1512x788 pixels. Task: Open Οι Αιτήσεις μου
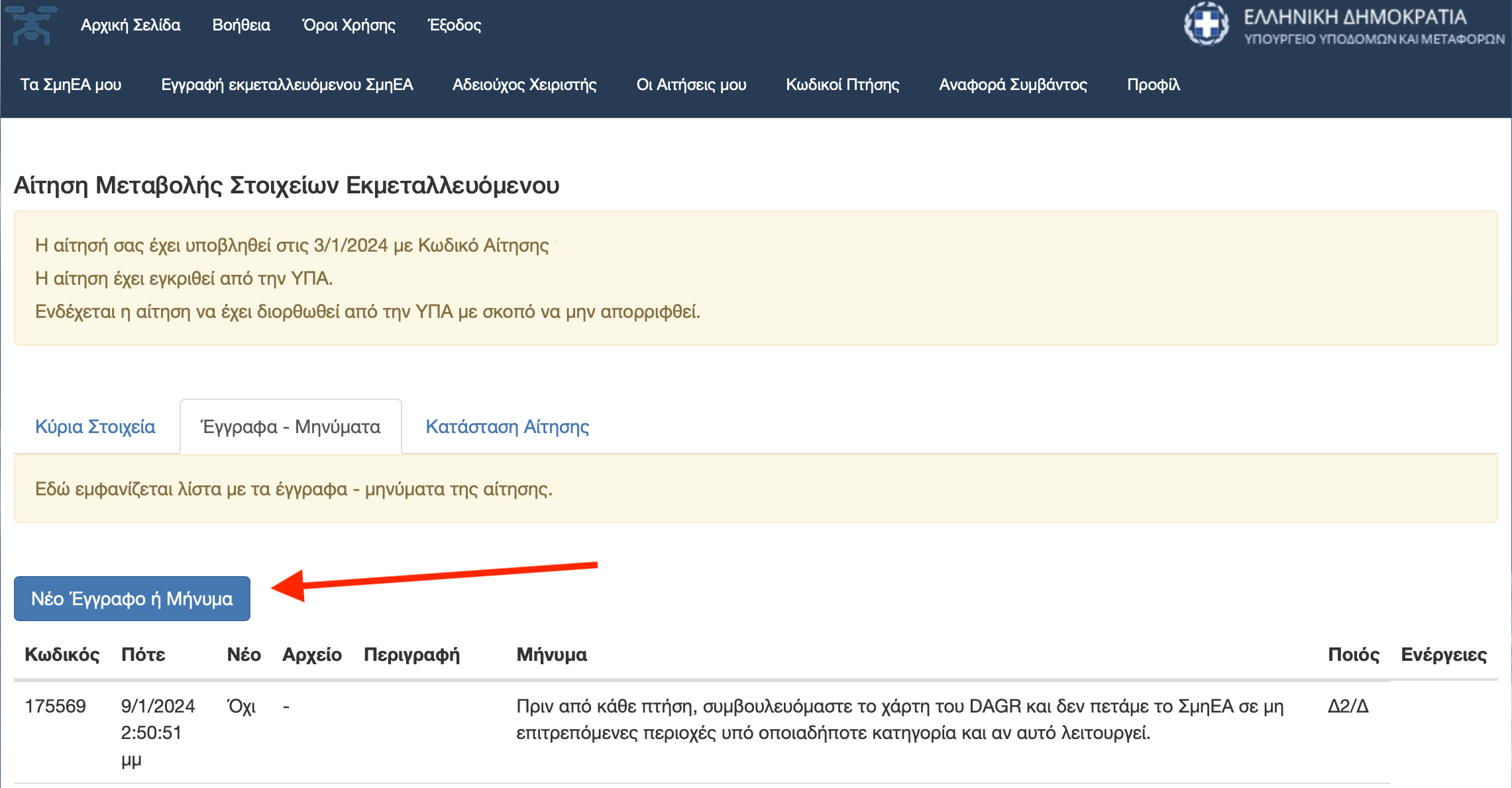[x=691, y=85]
